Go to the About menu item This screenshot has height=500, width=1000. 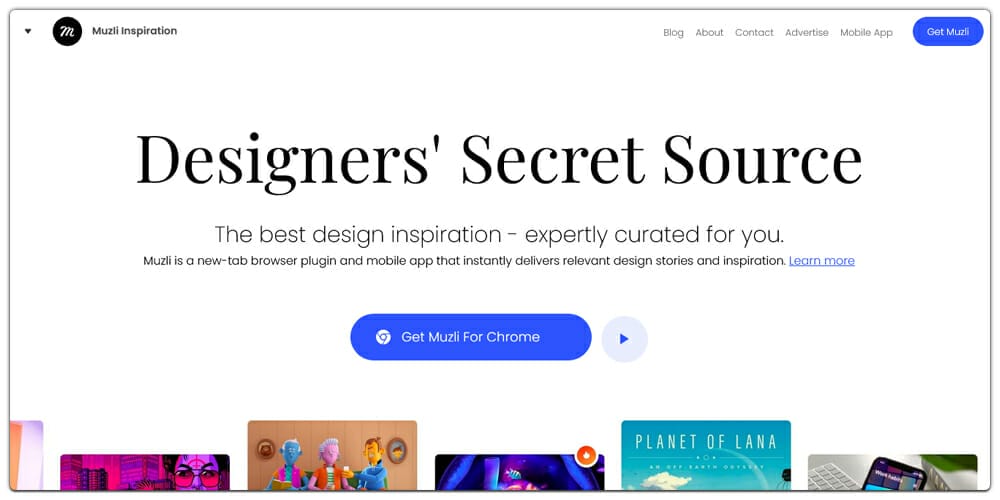click(709, 33)
